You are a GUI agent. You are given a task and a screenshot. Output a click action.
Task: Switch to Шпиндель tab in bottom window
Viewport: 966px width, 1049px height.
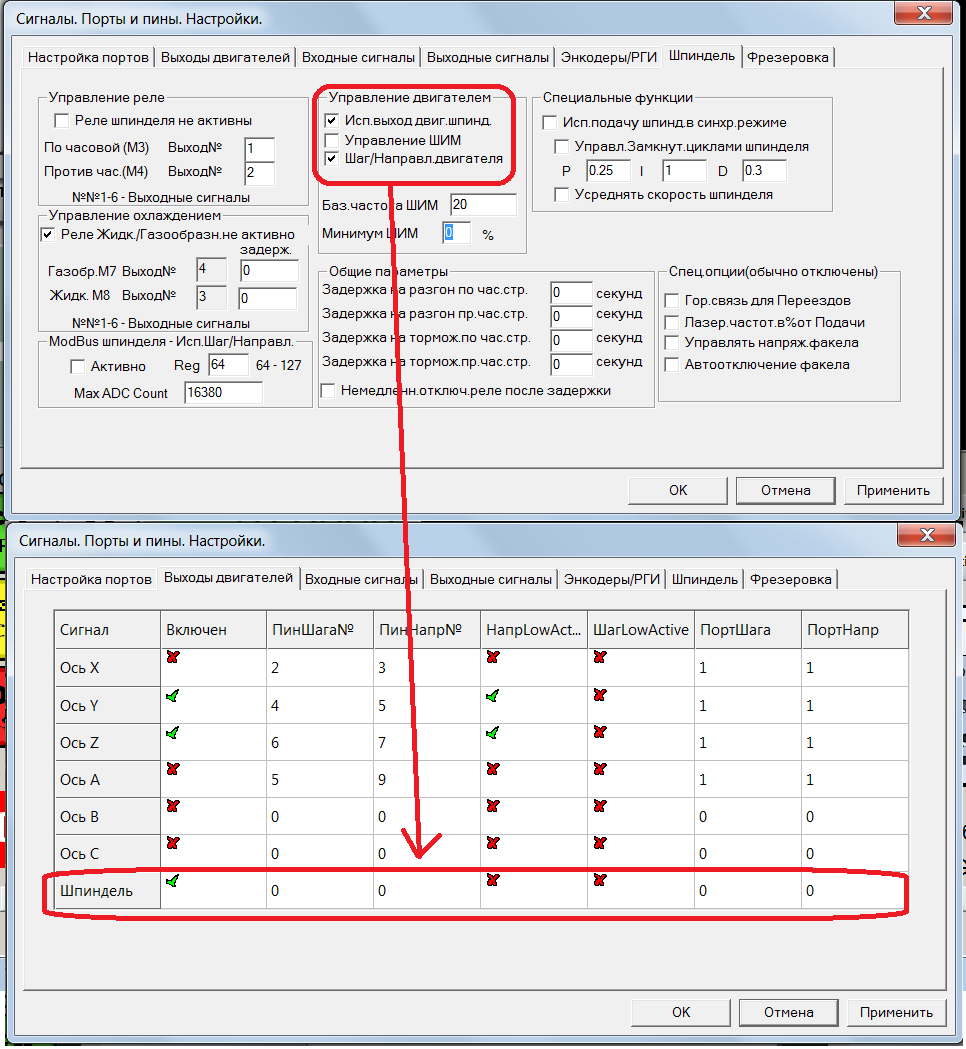pyautogui.click(x=704, y=579)
